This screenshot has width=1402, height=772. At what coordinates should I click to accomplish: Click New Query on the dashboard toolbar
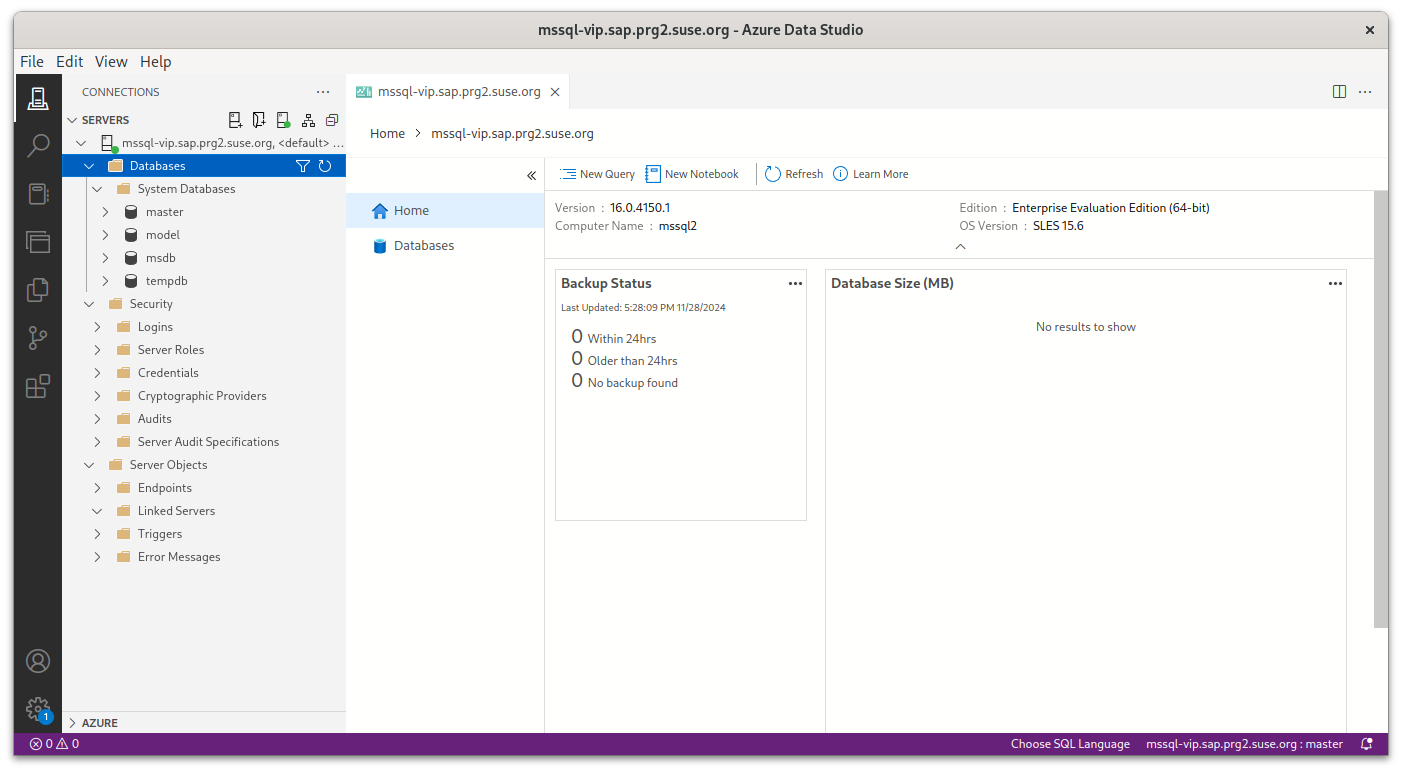(x=597, y=173)
